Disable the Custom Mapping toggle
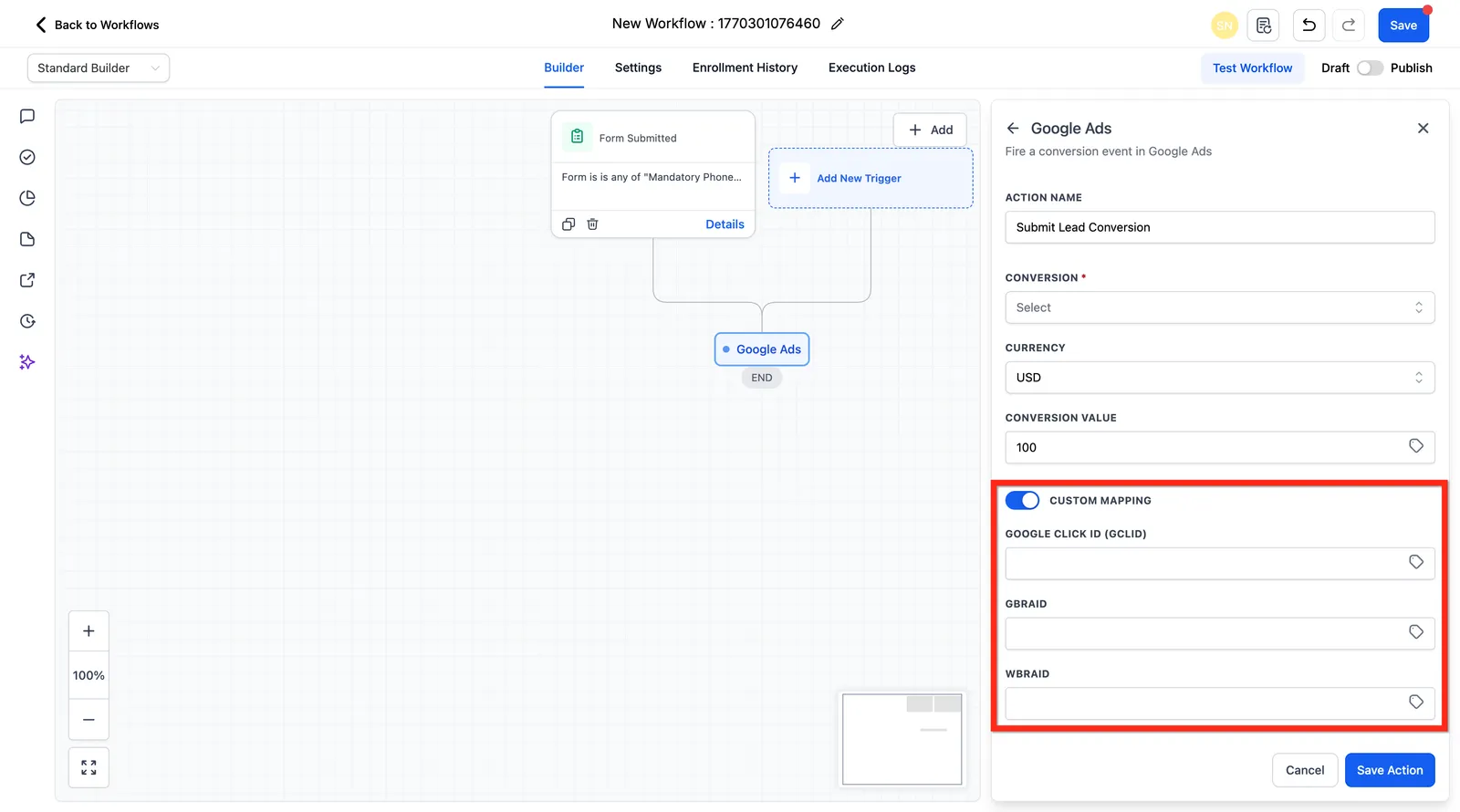Image resolution: width=1460 pixels, height=812 pixels. point(1022,501)
